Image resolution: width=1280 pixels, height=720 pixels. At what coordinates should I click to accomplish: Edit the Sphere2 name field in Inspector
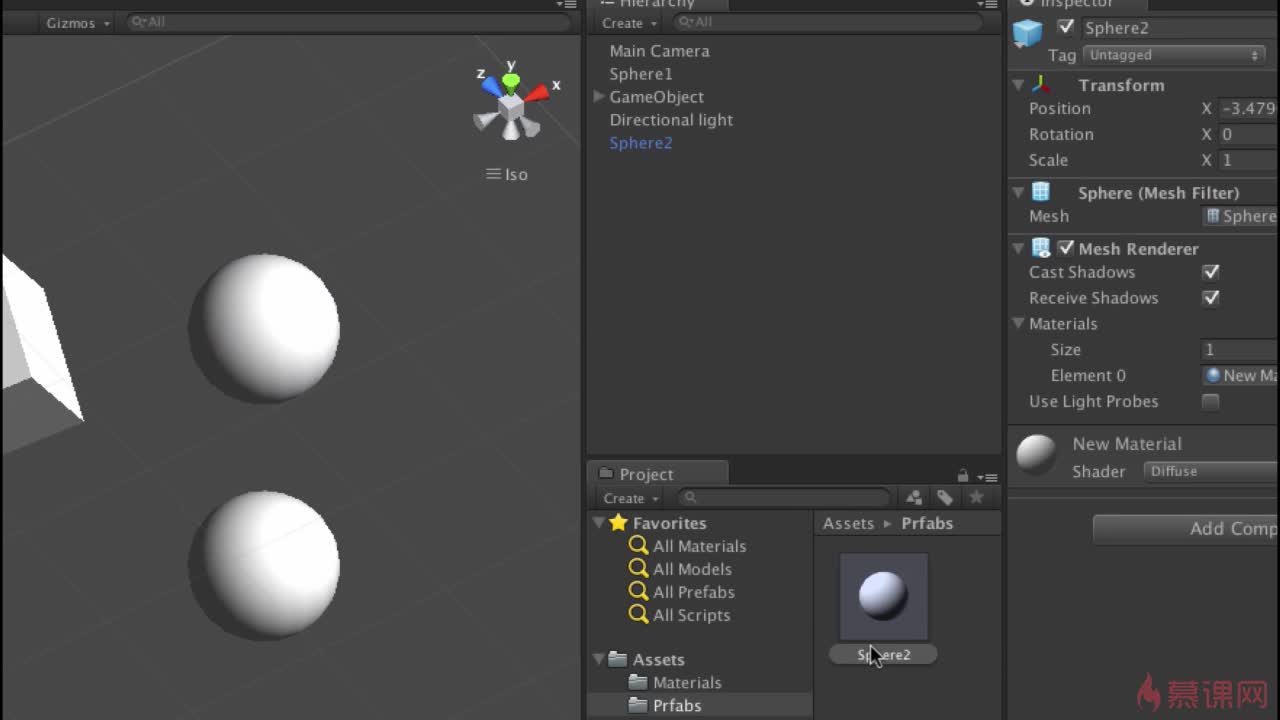coord(1180,28)
